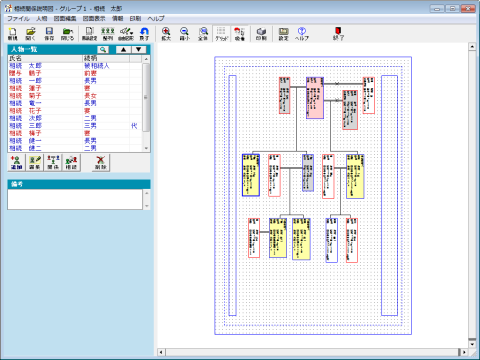Click canvas vertical scrollbar down arrow
The width and height of the screenshot is (480, 360).
(472, 344)
